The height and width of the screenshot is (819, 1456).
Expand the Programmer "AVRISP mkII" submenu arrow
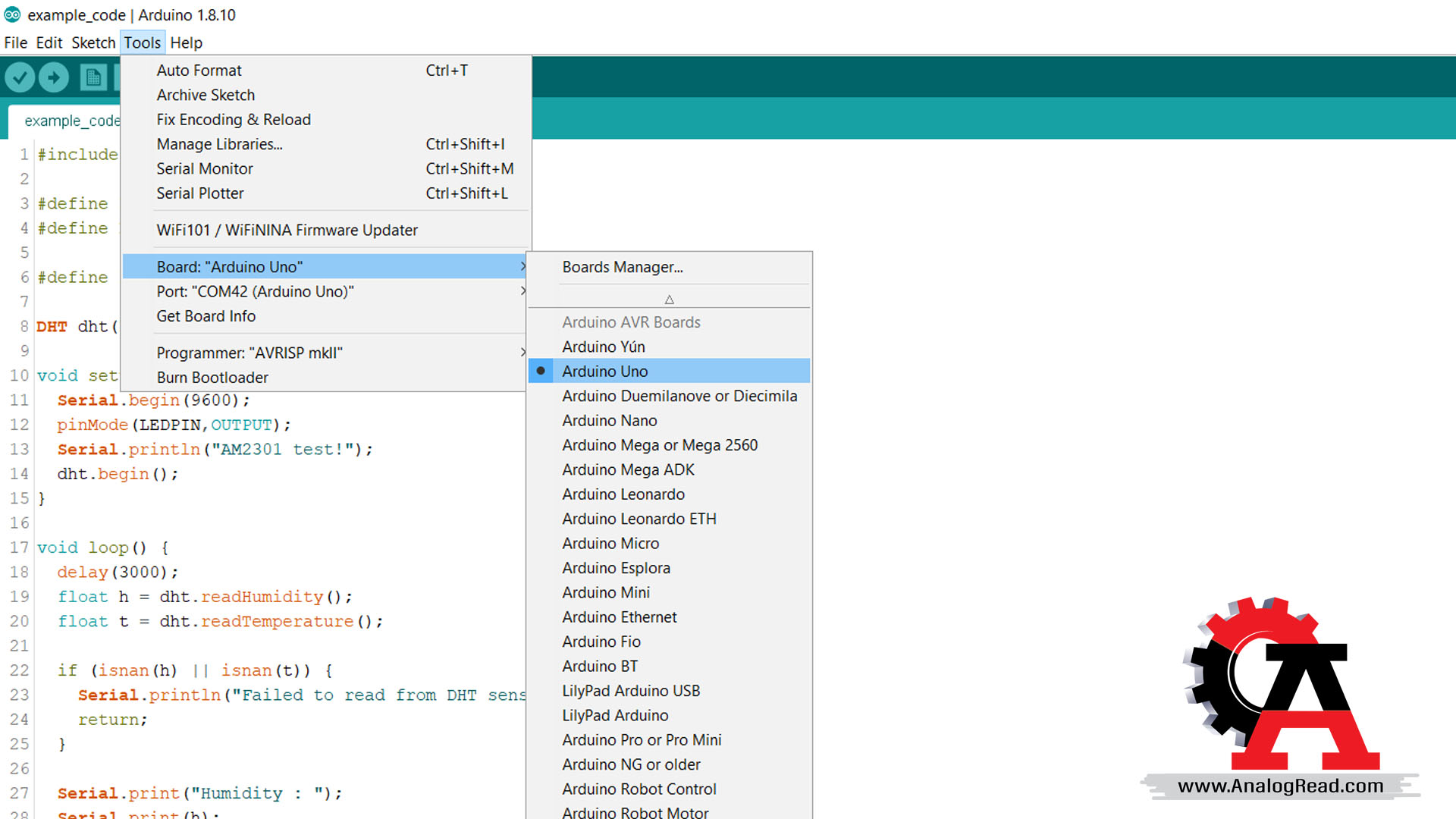(x=523, y=353)
